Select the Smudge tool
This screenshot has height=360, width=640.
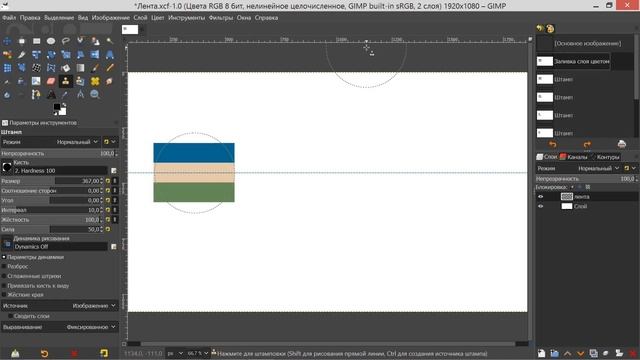pyautogui.click(x=110, y=81)
